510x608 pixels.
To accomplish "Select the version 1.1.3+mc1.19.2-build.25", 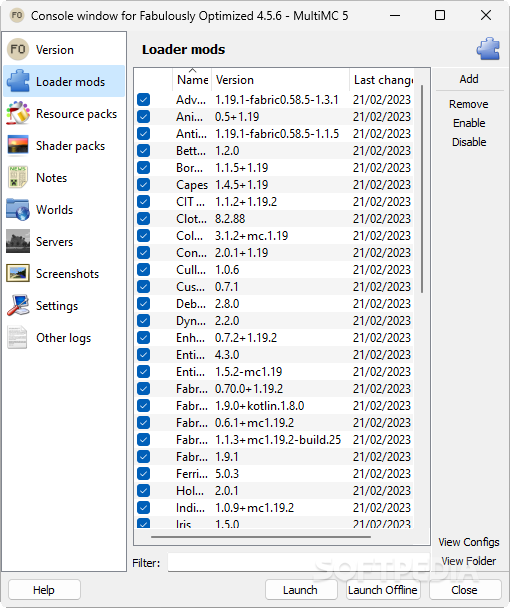I will pos(278,440).
